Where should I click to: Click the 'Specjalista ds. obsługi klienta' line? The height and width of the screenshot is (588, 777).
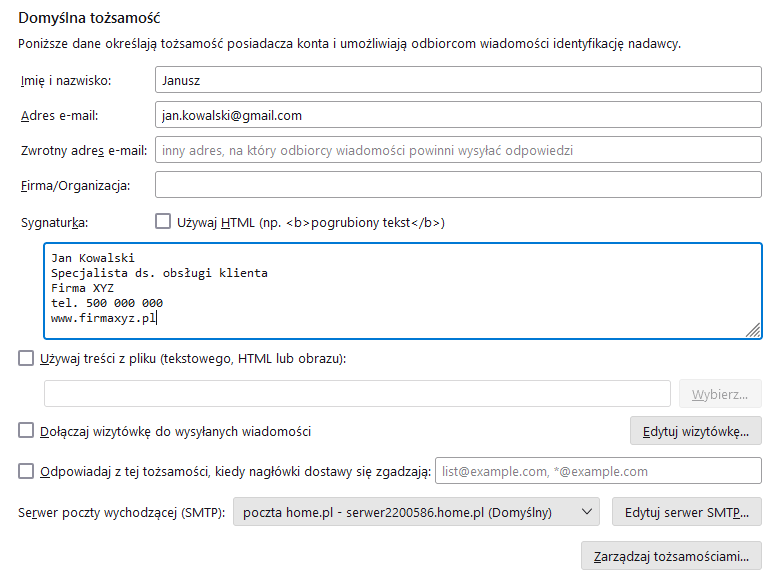point(159,273)
